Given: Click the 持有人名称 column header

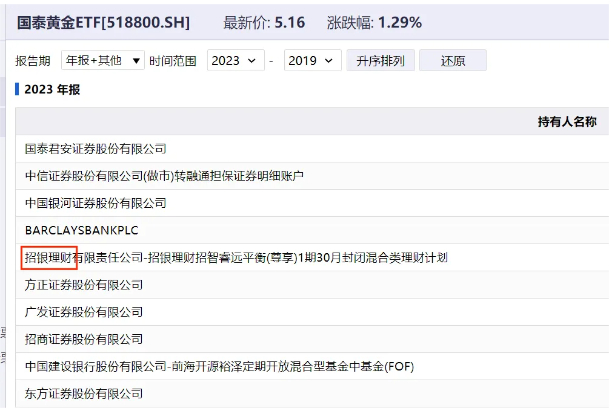Looking at the screenshot, I should (x=567, y=122).
